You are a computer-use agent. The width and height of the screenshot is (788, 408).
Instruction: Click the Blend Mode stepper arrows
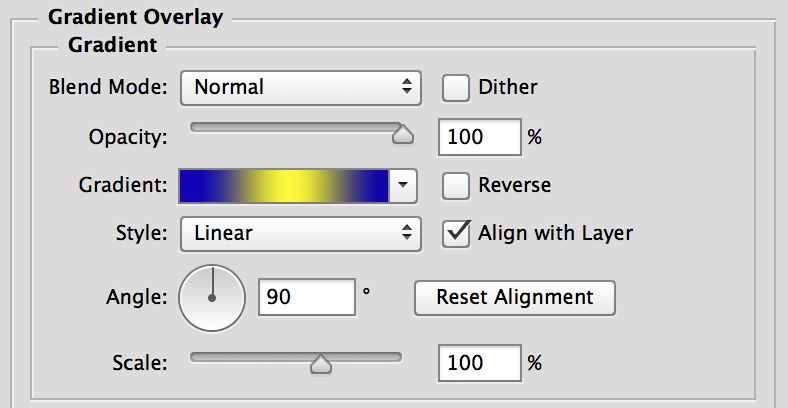click(x=407, y=87)
